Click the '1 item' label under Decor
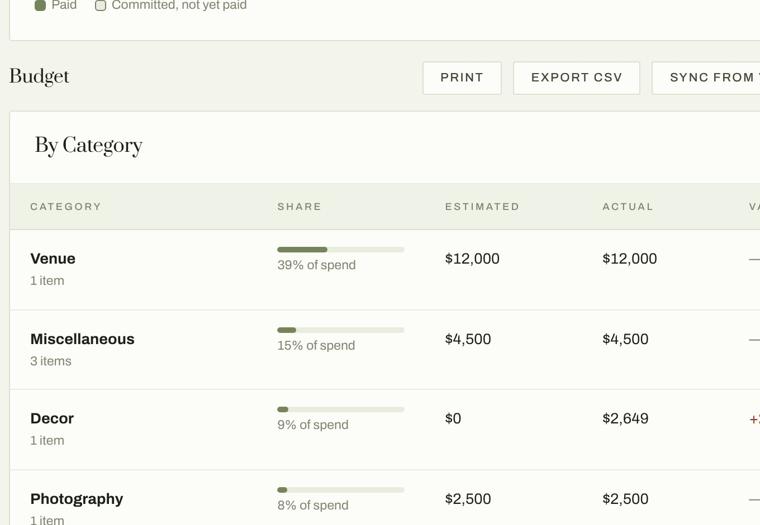 (x=47, y=441)
